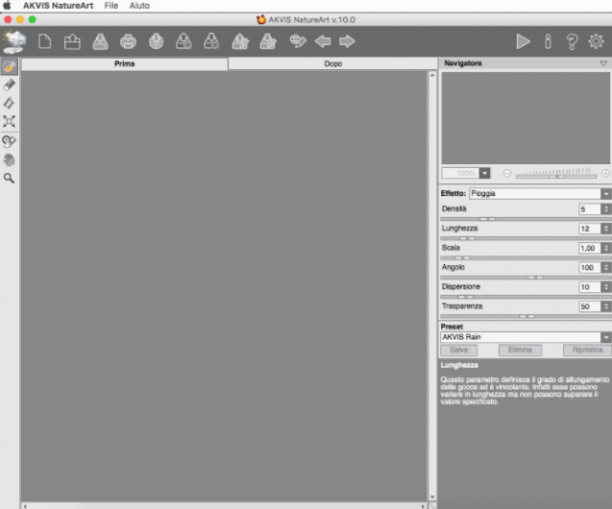The height and width of the screenshot is (509, 612).
Task: Click the pencil-and-bubble icon before the undo arrow
Action: [298, 41]
